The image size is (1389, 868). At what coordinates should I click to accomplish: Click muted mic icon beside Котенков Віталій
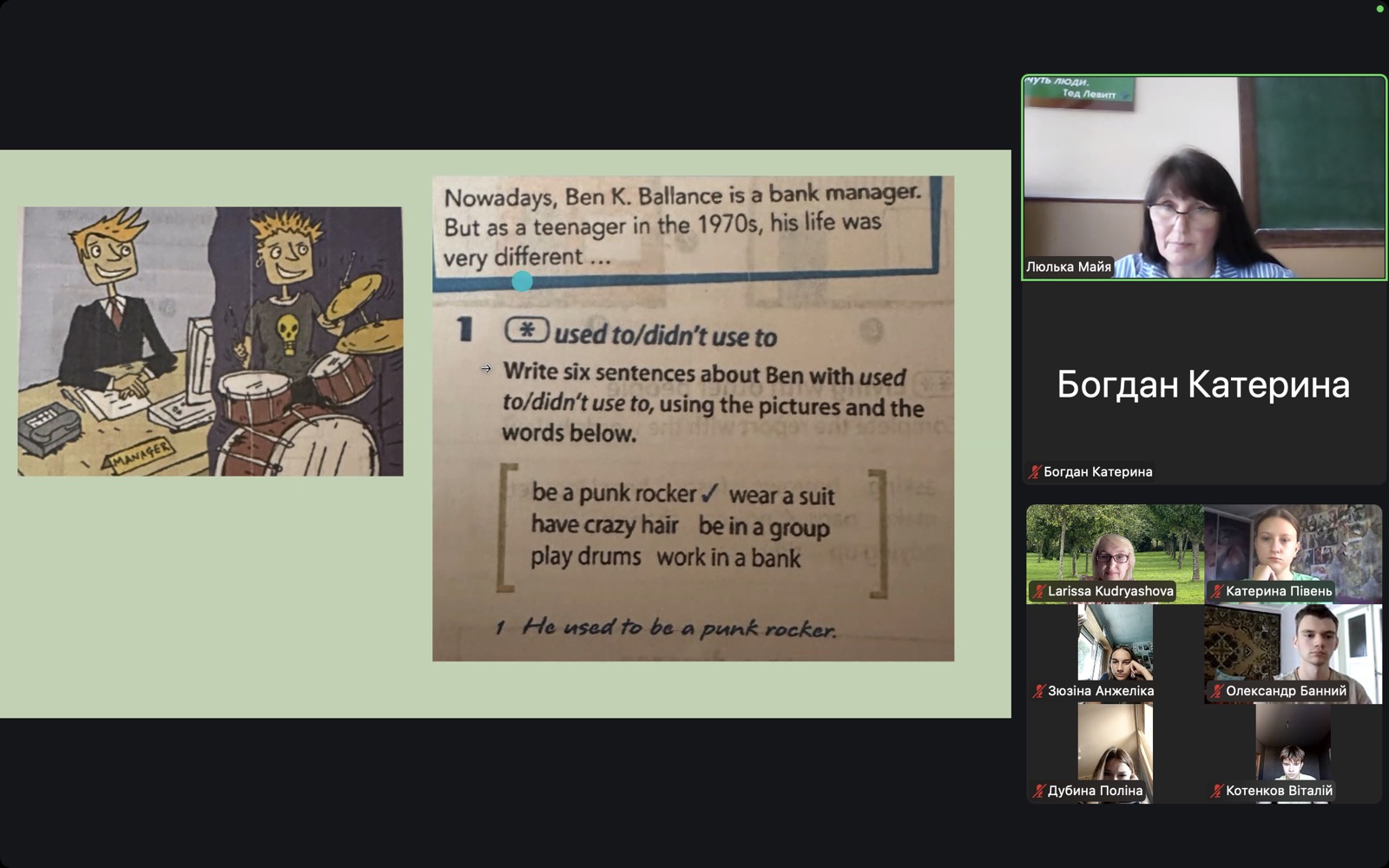(x=1217, y=791)
